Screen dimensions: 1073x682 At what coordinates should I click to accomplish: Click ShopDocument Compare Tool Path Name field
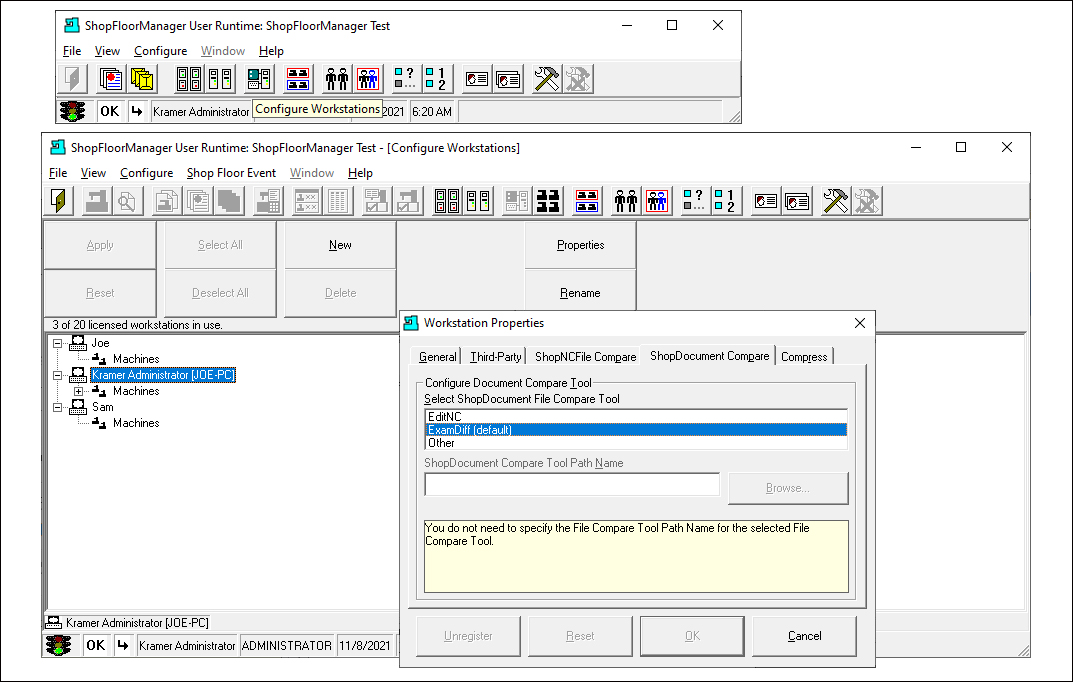pos(572,484)
